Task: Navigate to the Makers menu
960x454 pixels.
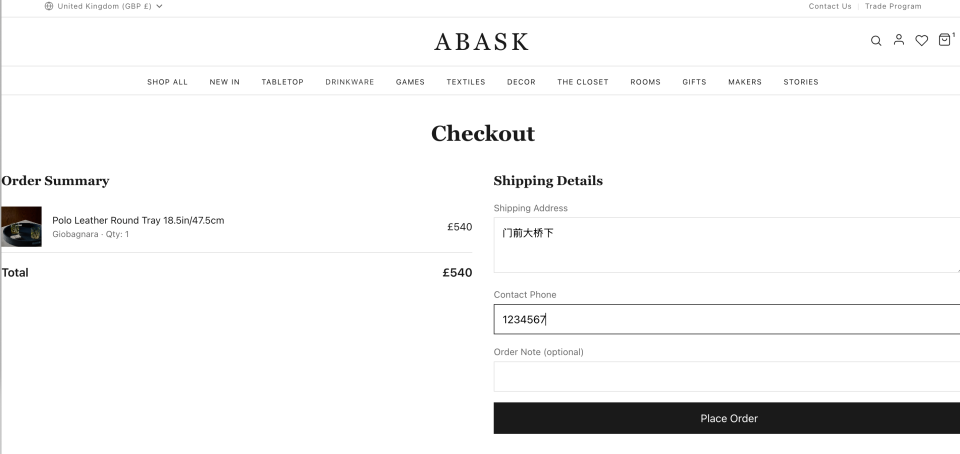Action: 744,82
